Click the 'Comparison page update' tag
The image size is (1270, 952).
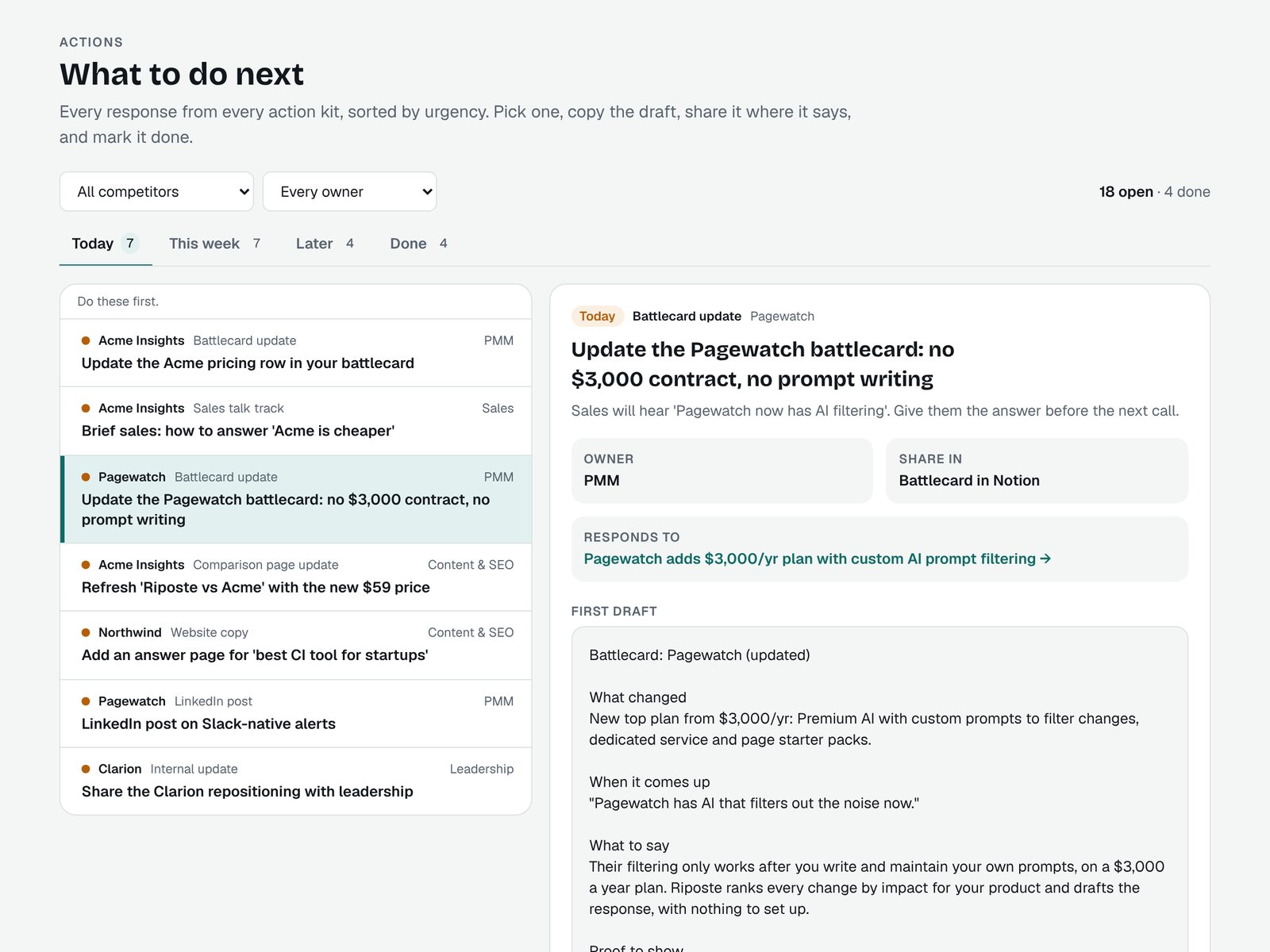pyautogui.click(x=265, y=565)
